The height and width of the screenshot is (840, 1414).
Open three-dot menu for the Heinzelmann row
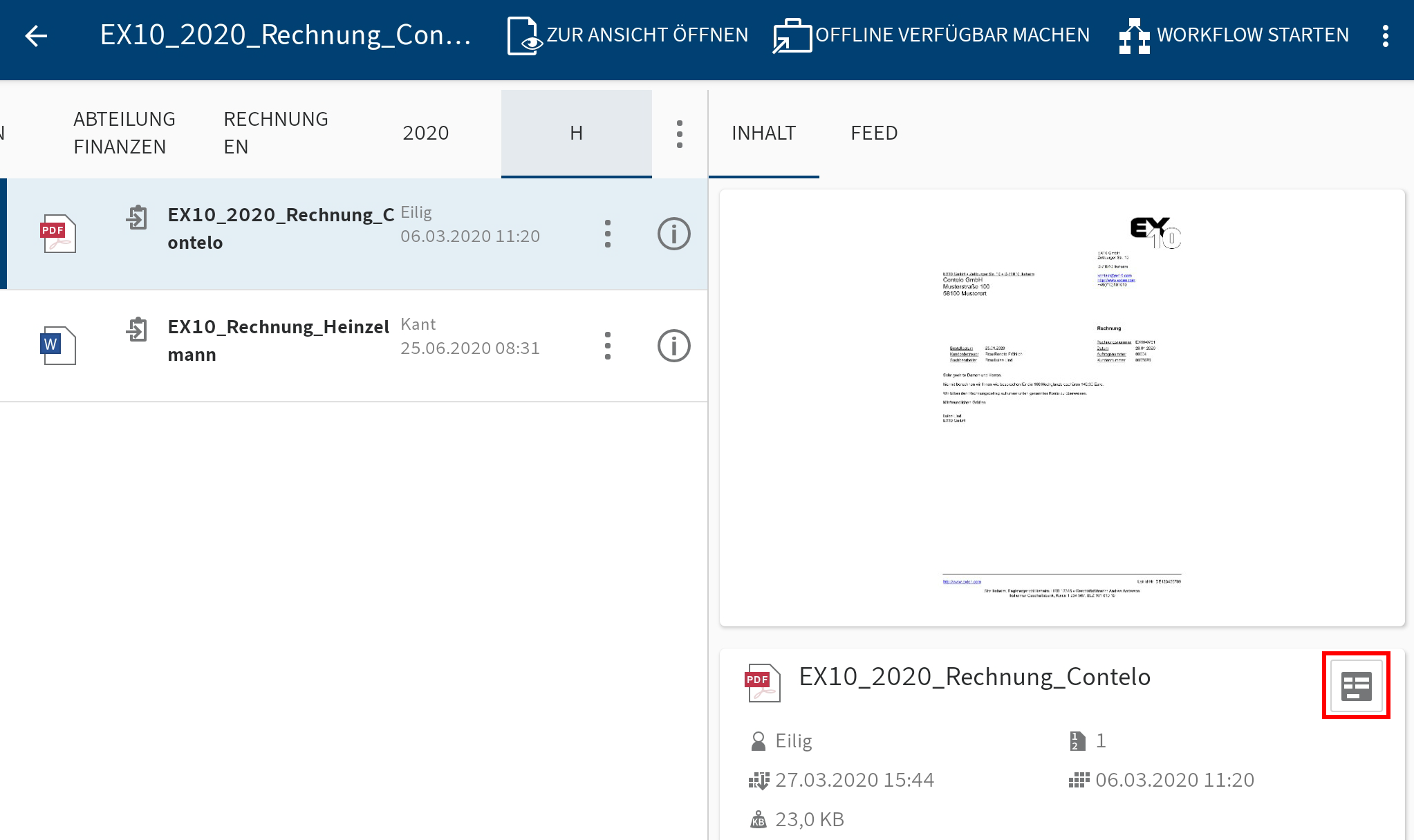coord(607,346)
